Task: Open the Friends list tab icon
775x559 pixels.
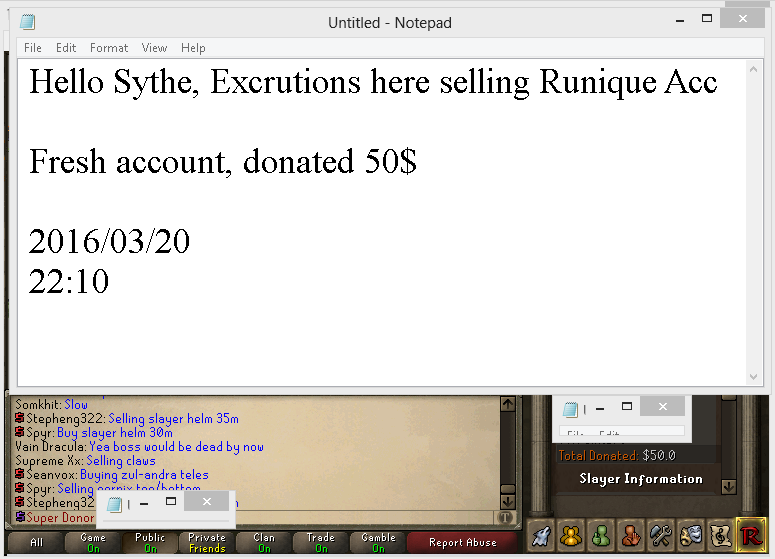Action: 571,536
